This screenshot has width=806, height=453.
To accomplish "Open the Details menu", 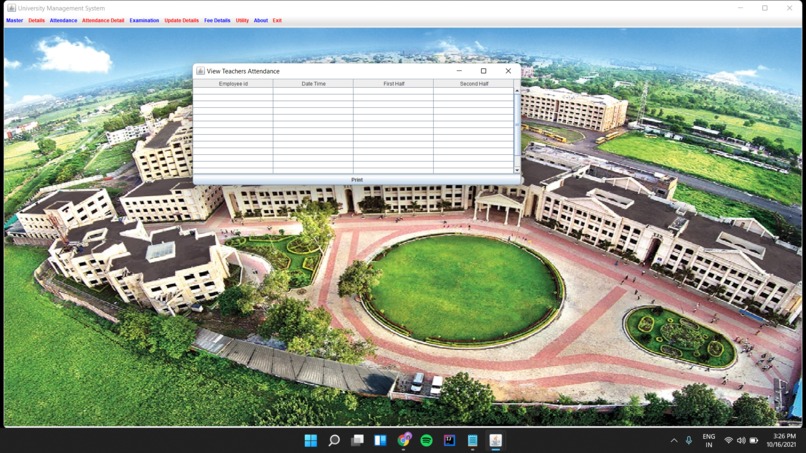I will click(x=36, y=21).
